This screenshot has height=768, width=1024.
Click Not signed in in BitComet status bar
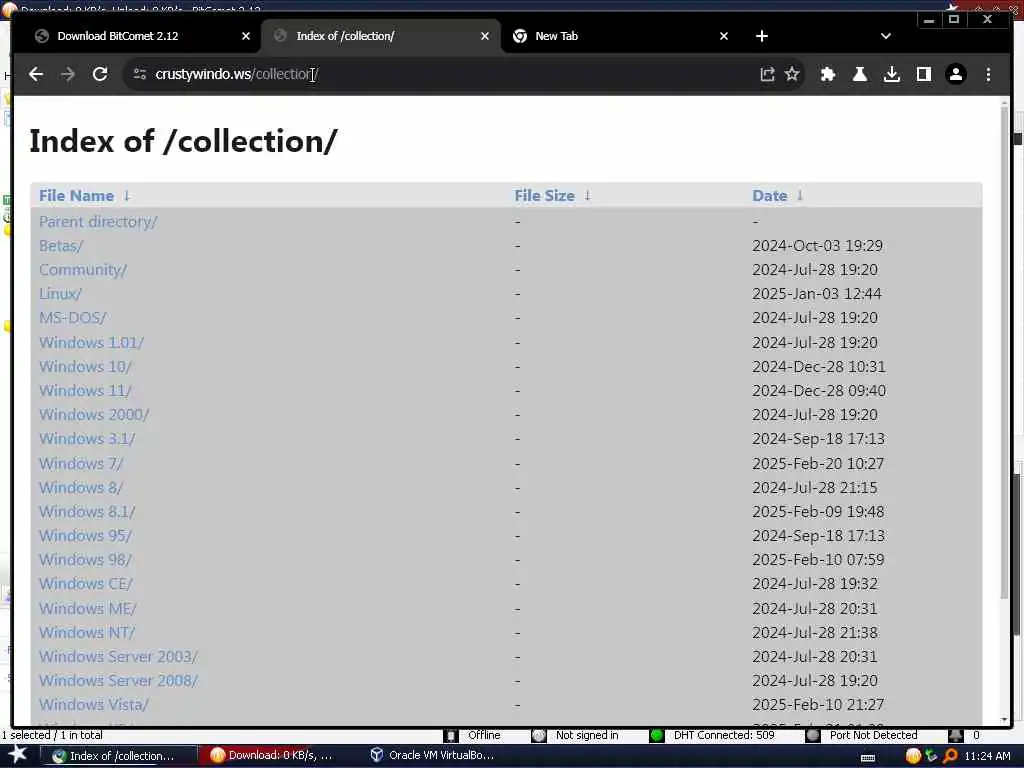tap(586, 735)
